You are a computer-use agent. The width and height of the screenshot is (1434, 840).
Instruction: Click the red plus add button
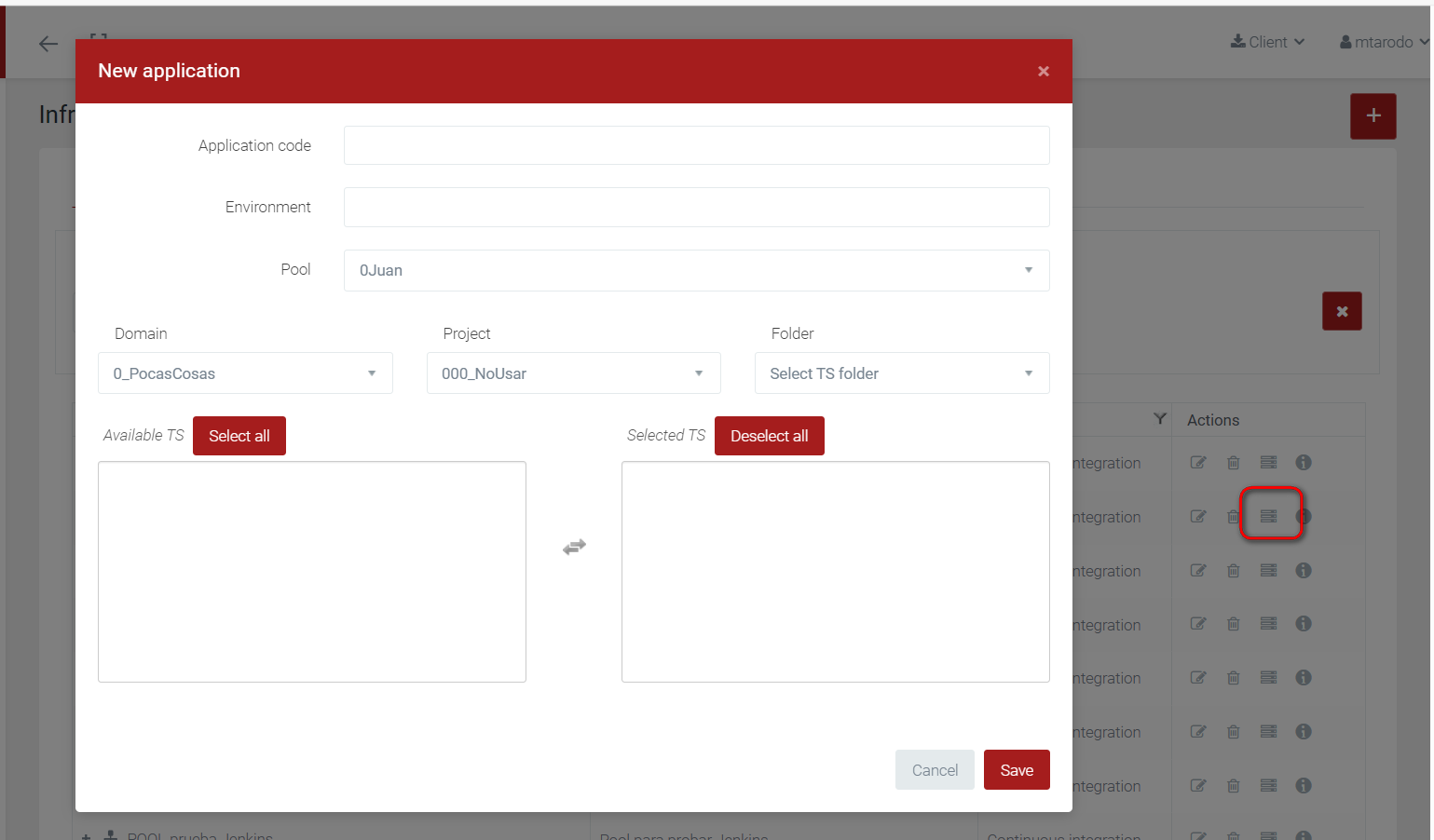[1373, 116]
